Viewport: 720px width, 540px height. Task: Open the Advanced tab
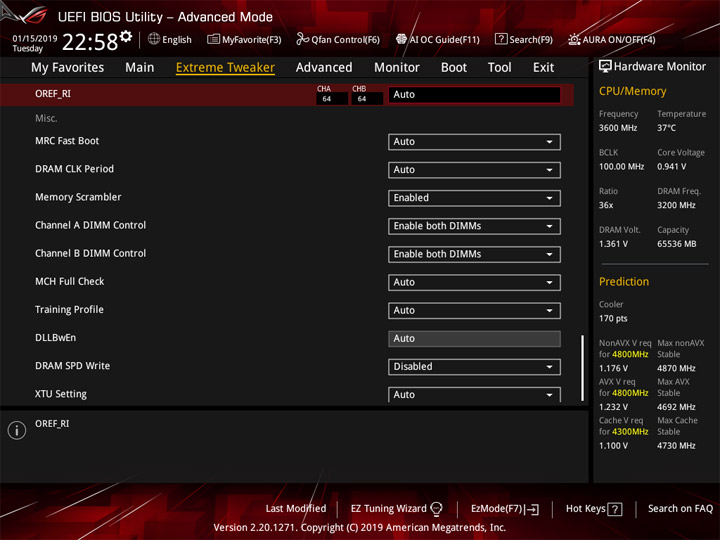(324, 68)
